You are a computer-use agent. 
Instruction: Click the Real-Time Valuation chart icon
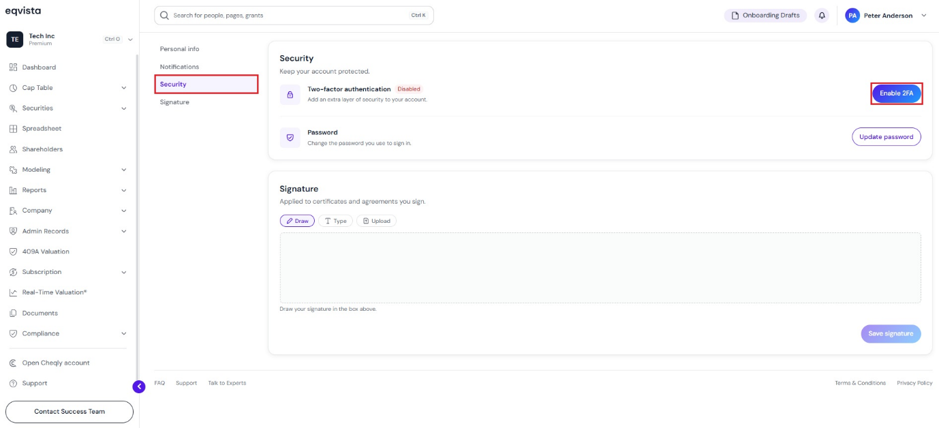click(13, 293)
